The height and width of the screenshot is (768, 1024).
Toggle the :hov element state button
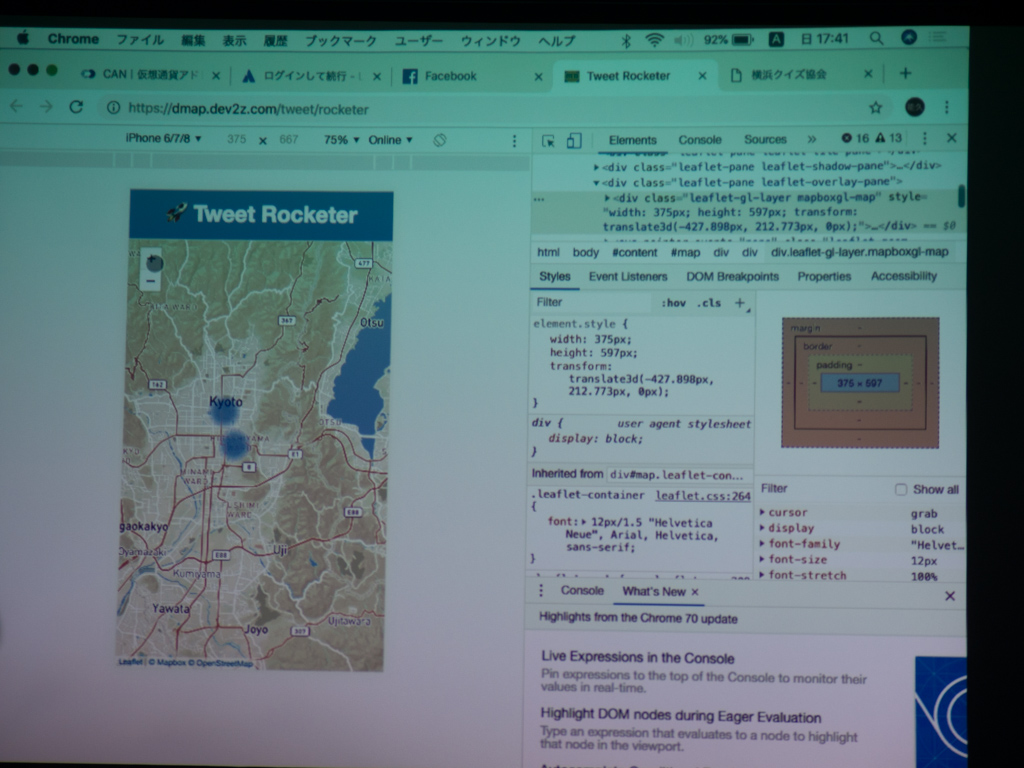(673, 302)
